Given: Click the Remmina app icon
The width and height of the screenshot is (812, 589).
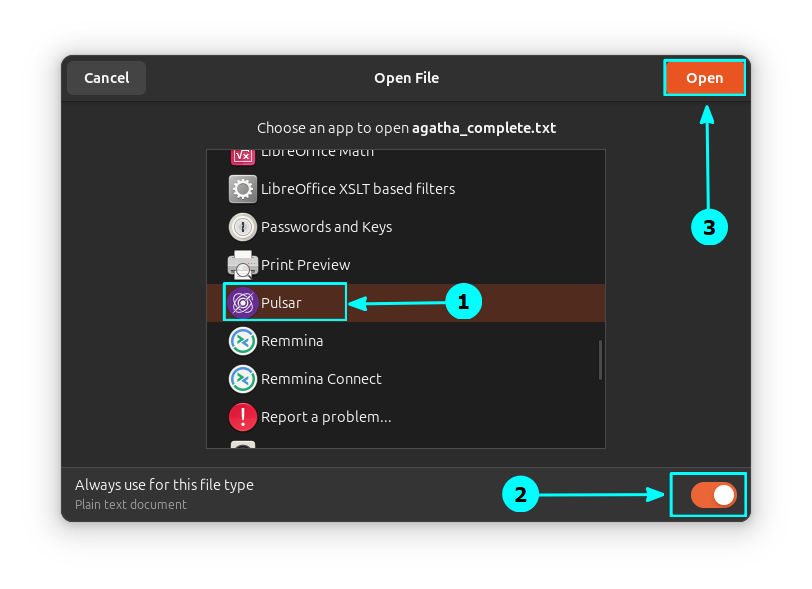Looking at the screenshot, I should coord(243,341).
